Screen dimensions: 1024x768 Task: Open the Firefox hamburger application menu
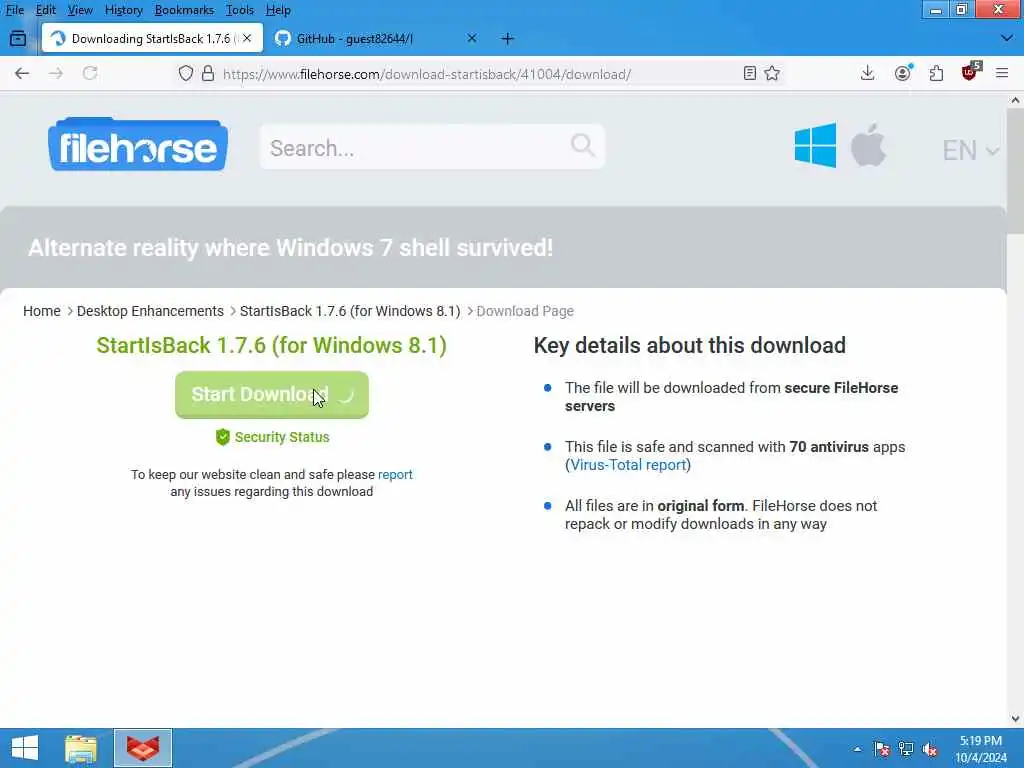coord(1002,73)
